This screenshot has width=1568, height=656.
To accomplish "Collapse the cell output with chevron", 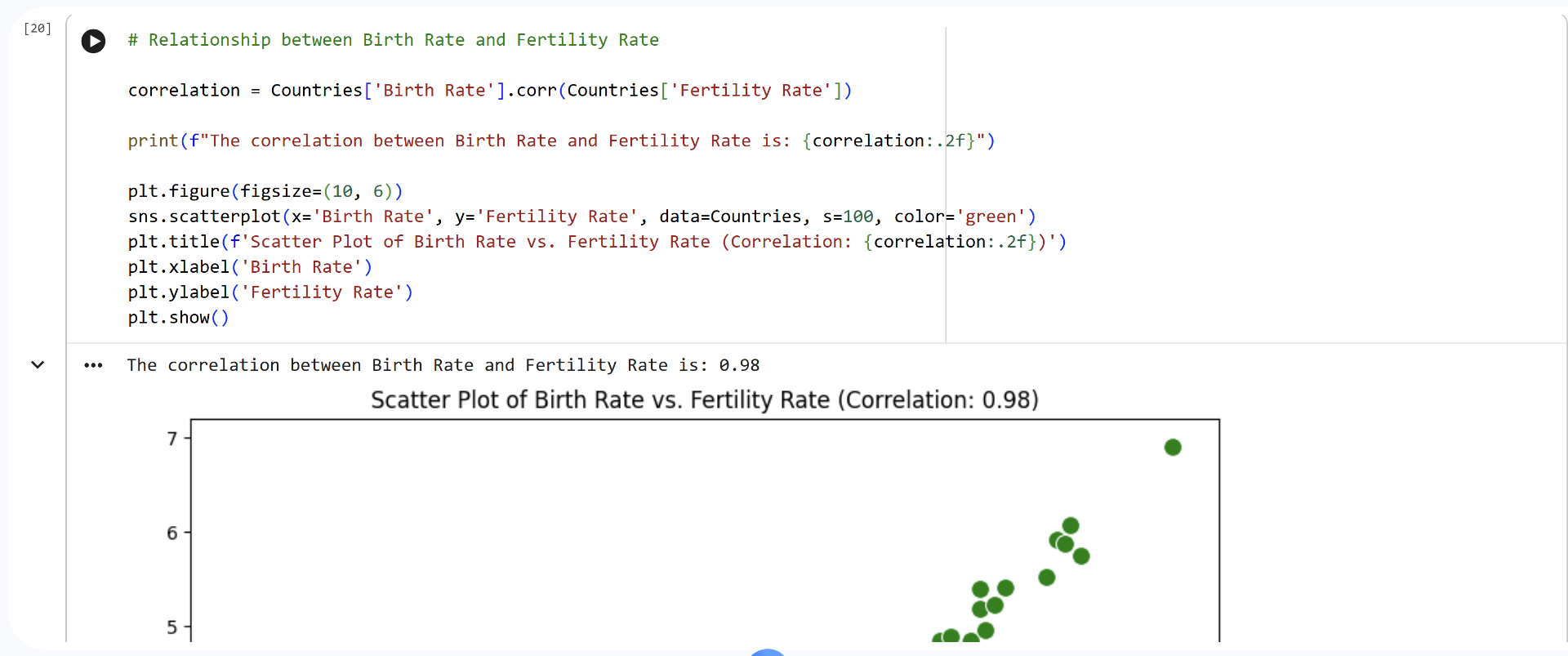I will (38, 365).
